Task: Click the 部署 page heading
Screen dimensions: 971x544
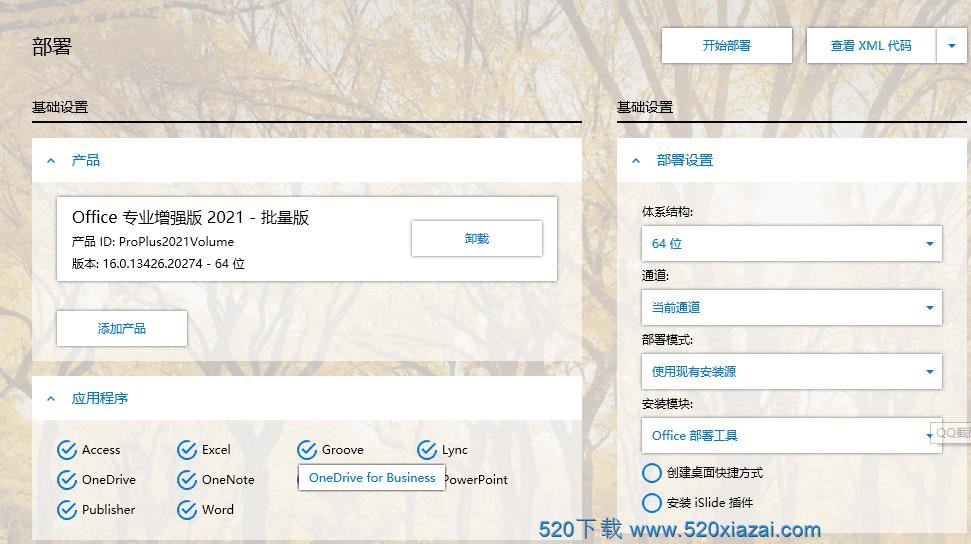Action: pyautogui.click(x=52, y=46)
